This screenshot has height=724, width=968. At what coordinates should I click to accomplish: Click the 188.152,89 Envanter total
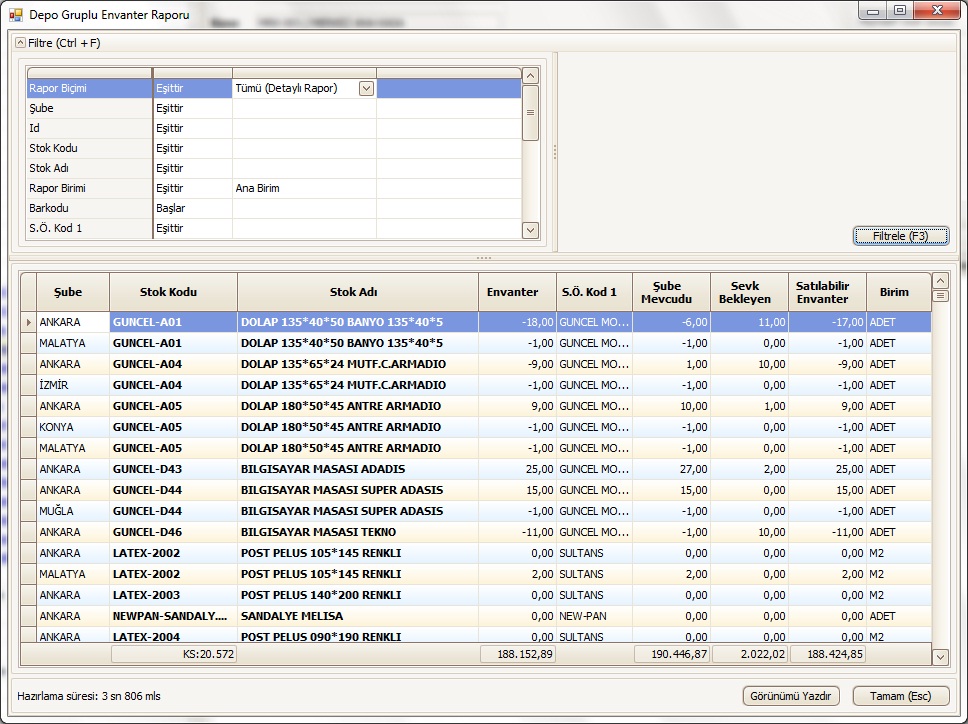click(518, 654)
